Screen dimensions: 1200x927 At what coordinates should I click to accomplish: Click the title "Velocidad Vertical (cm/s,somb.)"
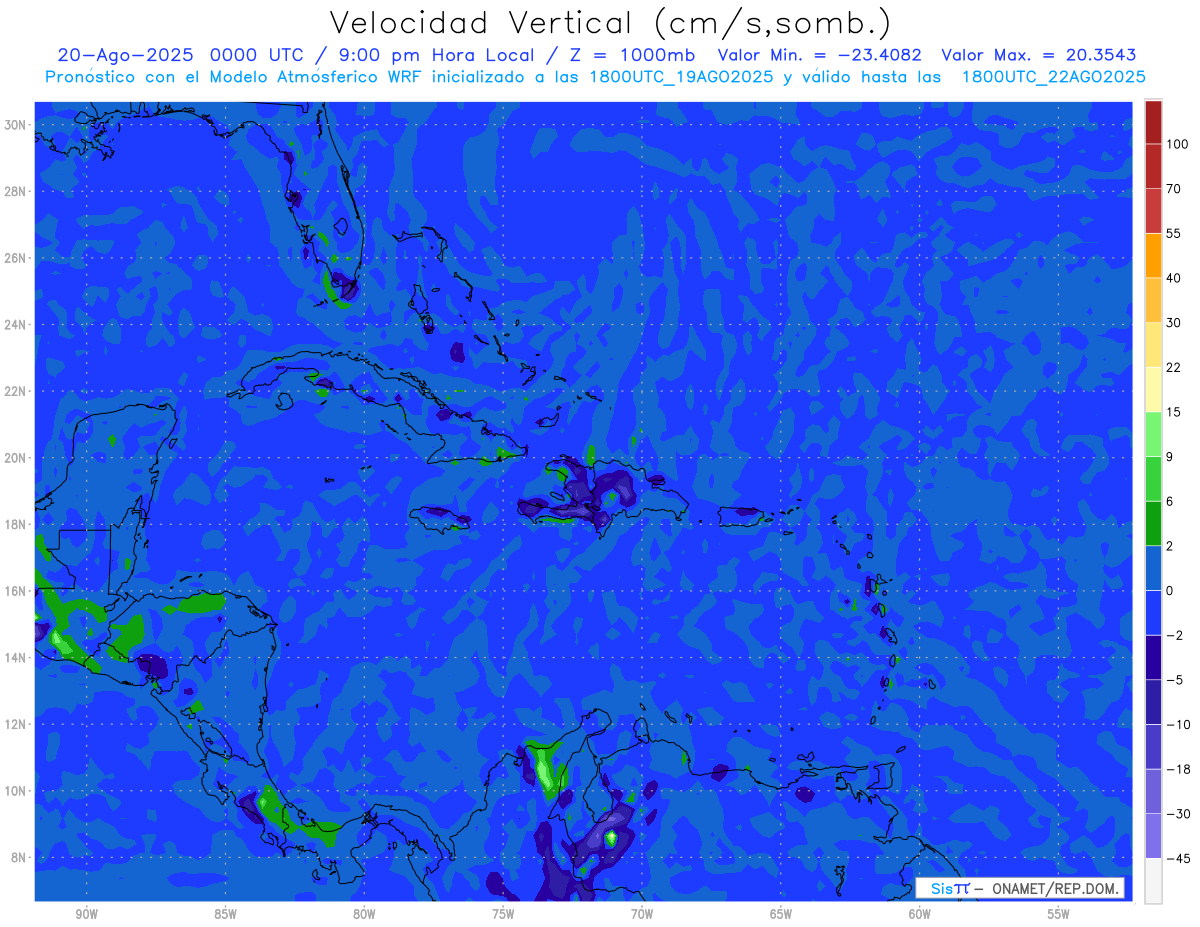tap(610, 23)
